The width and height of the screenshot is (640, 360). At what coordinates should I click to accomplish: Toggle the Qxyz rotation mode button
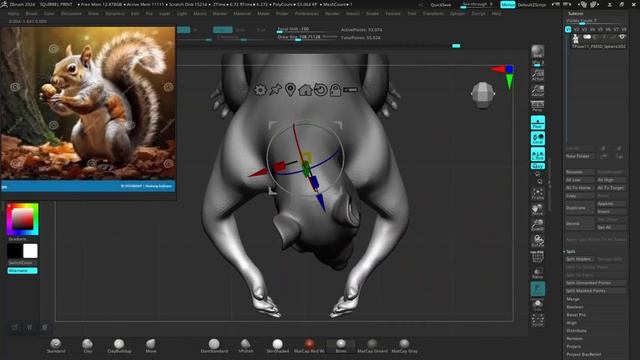(x=538, y=166)
